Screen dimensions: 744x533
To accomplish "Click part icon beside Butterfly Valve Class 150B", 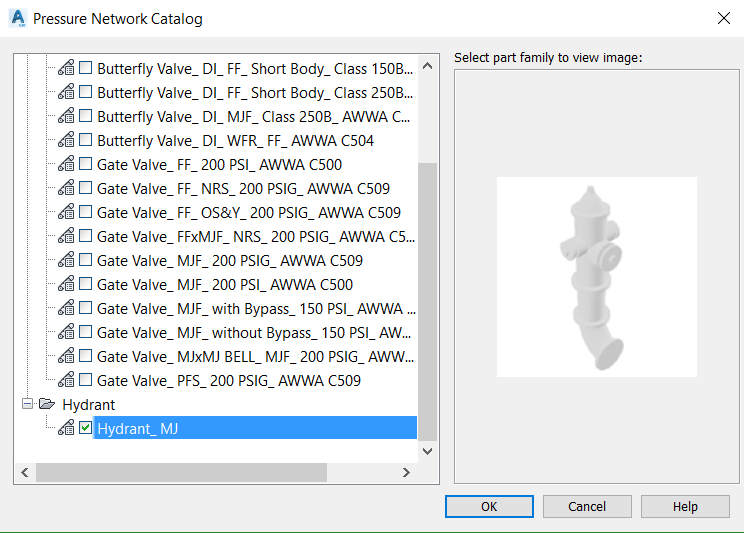I will (x=66, y=68).
